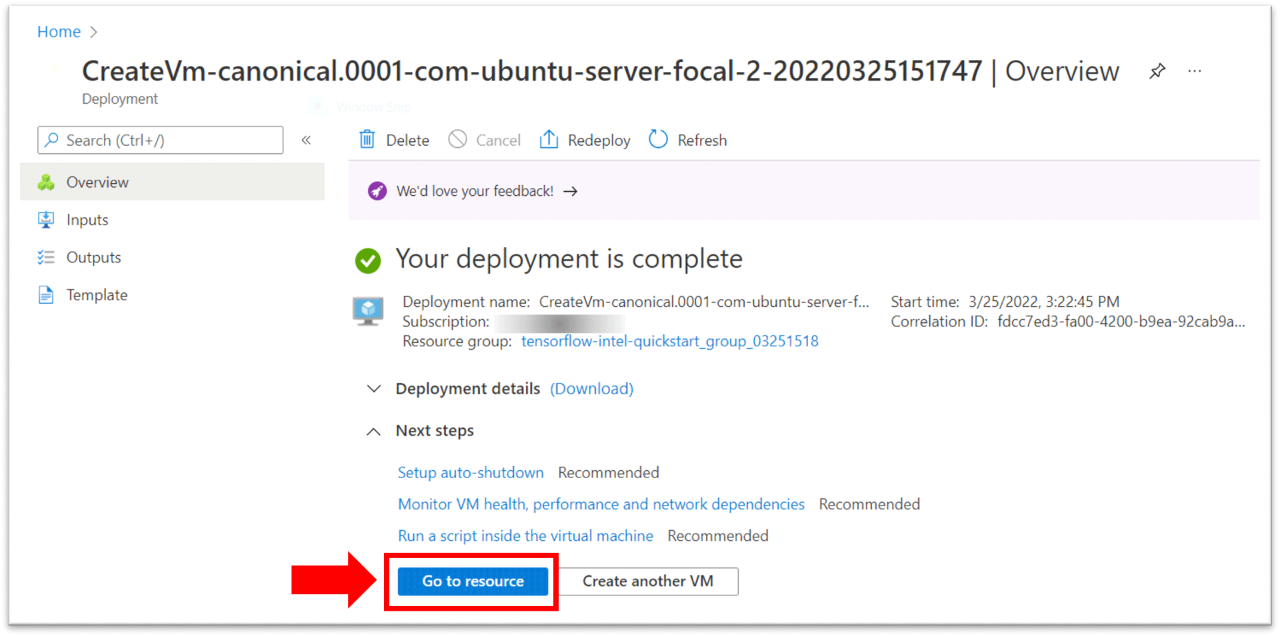1280x636 pixels.
Task: Click the Deployment name value text
Action: click(704, 302)
